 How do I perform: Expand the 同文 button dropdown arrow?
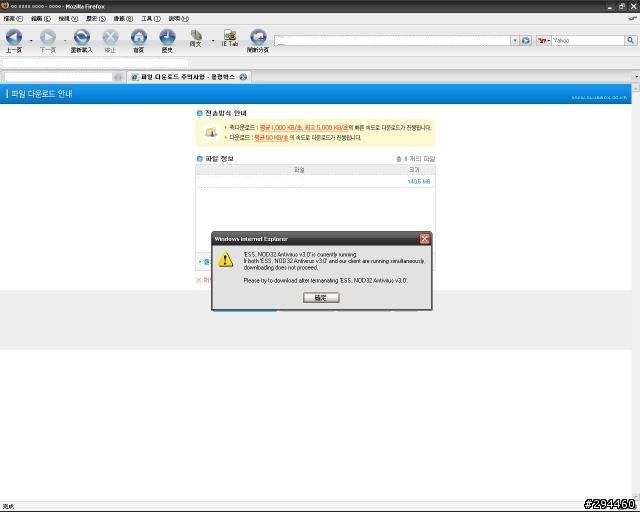click(213, 40)
